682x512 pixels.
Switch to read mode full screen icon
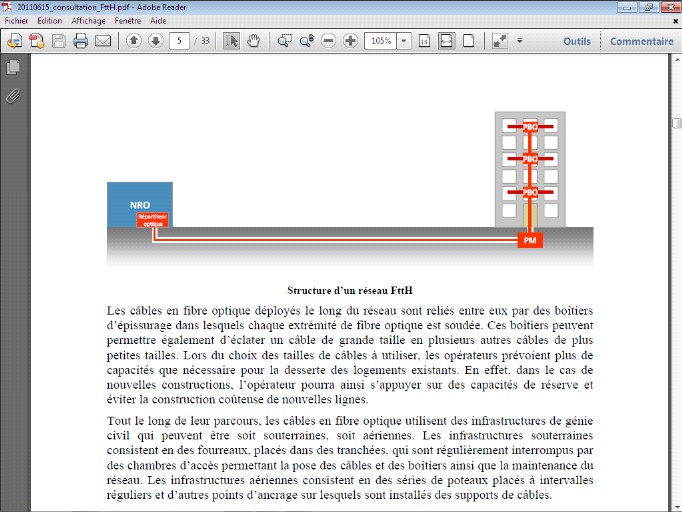pyautogui.click(x=499, y=41)
